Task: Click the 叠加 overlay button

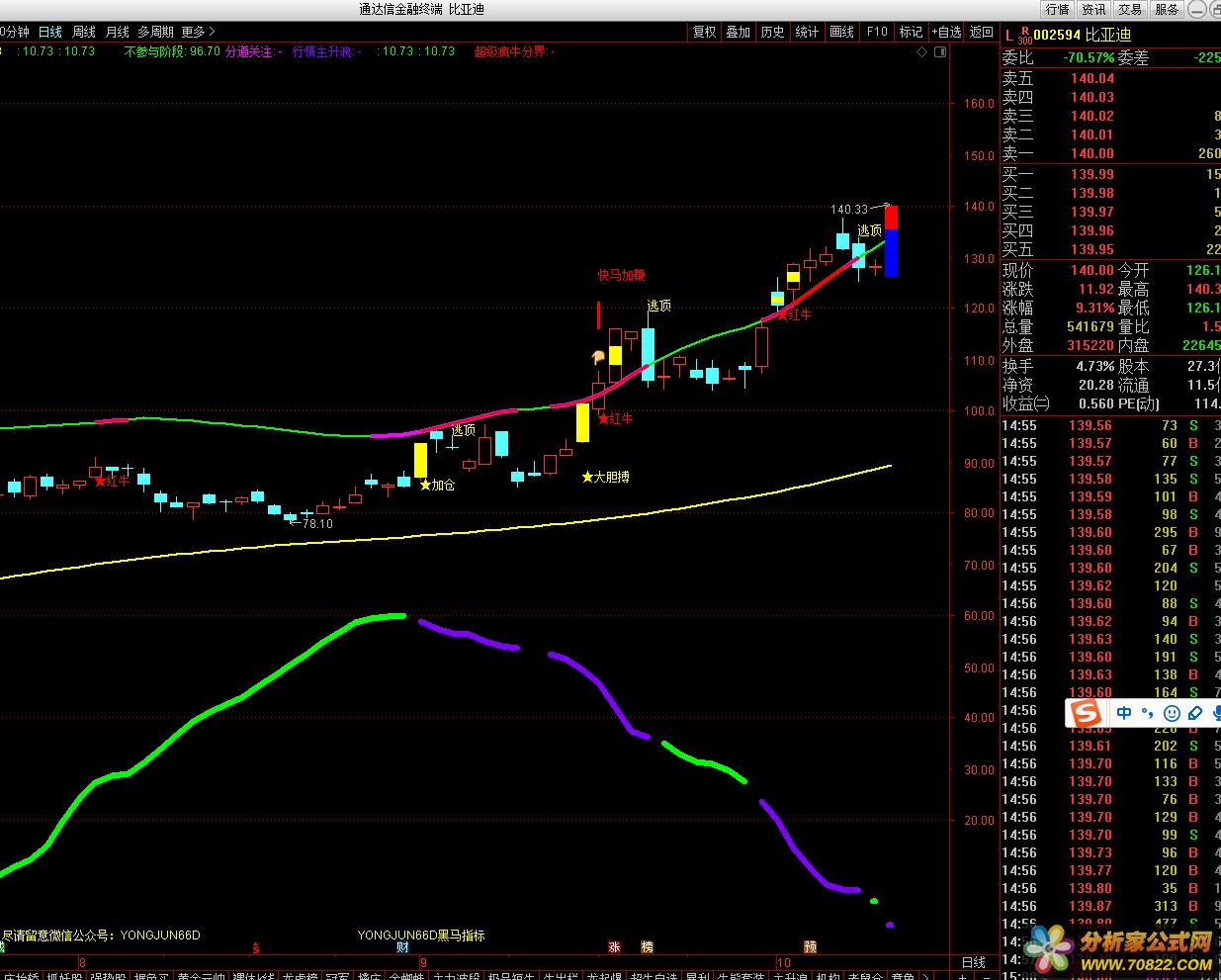Action: pos(739,32)
